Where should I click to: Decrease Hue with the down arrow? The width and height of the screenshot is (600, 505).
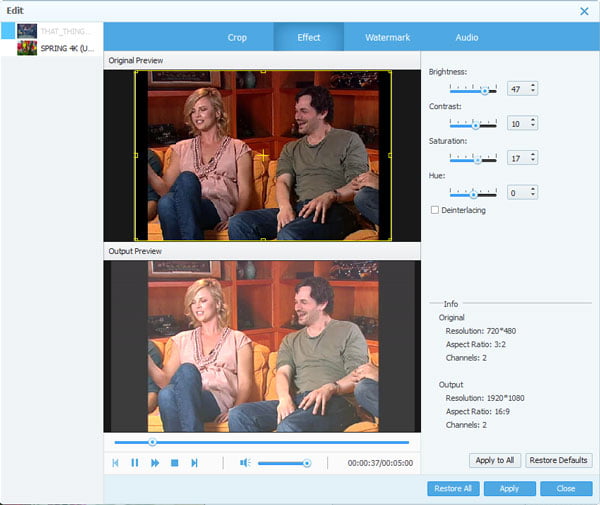click(x=533, y=194)
